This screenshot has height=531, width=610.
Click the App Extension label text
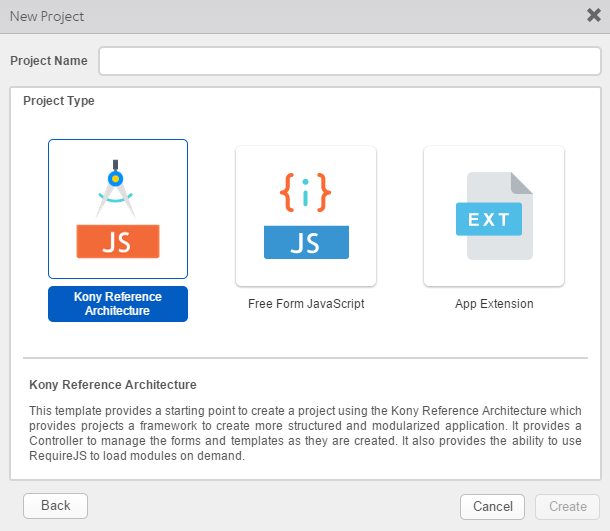(494, 304)
